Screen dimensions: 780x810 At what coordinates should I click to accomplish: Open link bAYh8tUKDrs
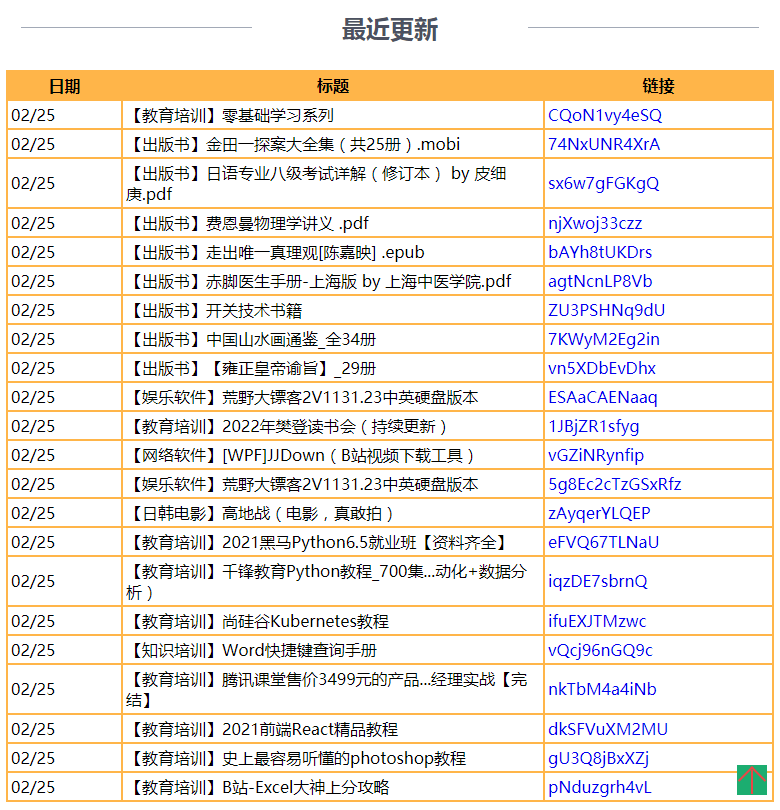(x=600, y=252)
